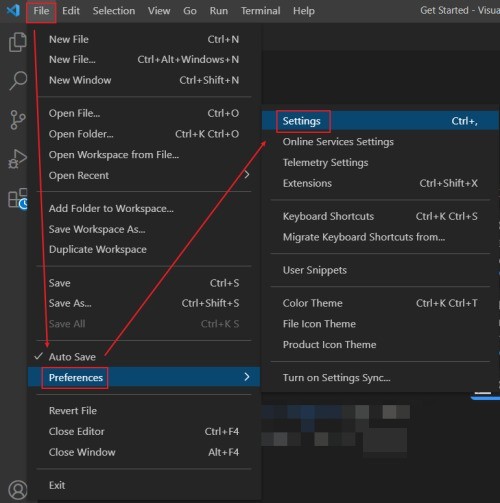Open the Terminal menu
The width and height of the screenshot is (500, 503).
[x=260, y=11]
